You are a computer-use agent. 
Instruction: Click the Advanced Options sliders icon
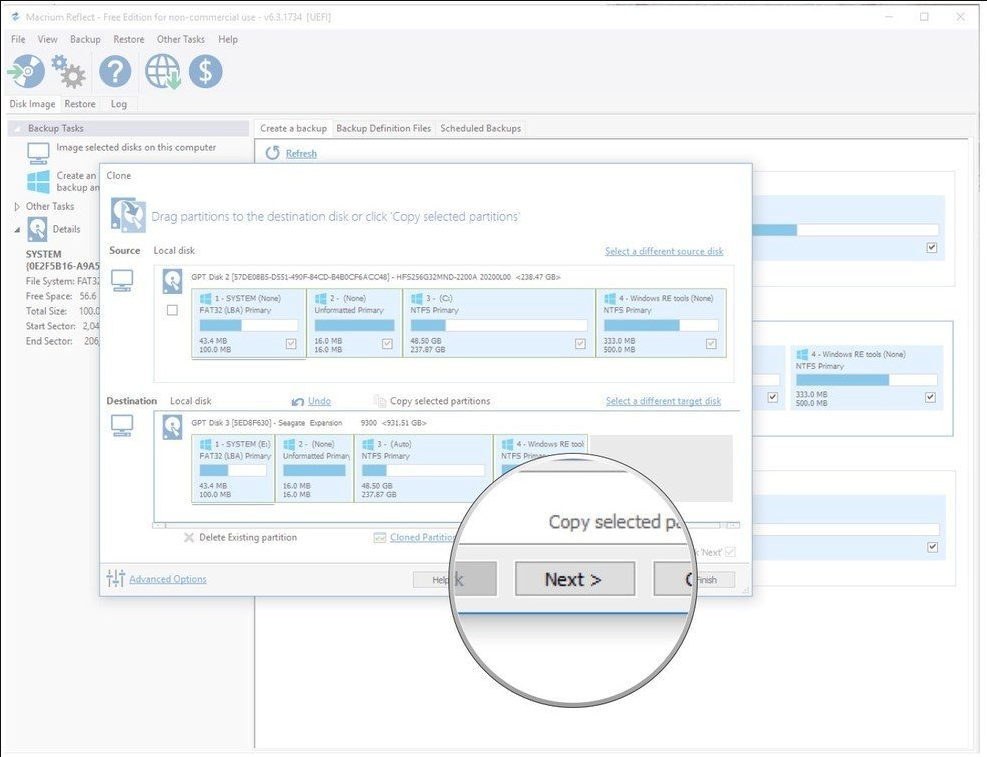pyautogui.click(x=115, y=578)
